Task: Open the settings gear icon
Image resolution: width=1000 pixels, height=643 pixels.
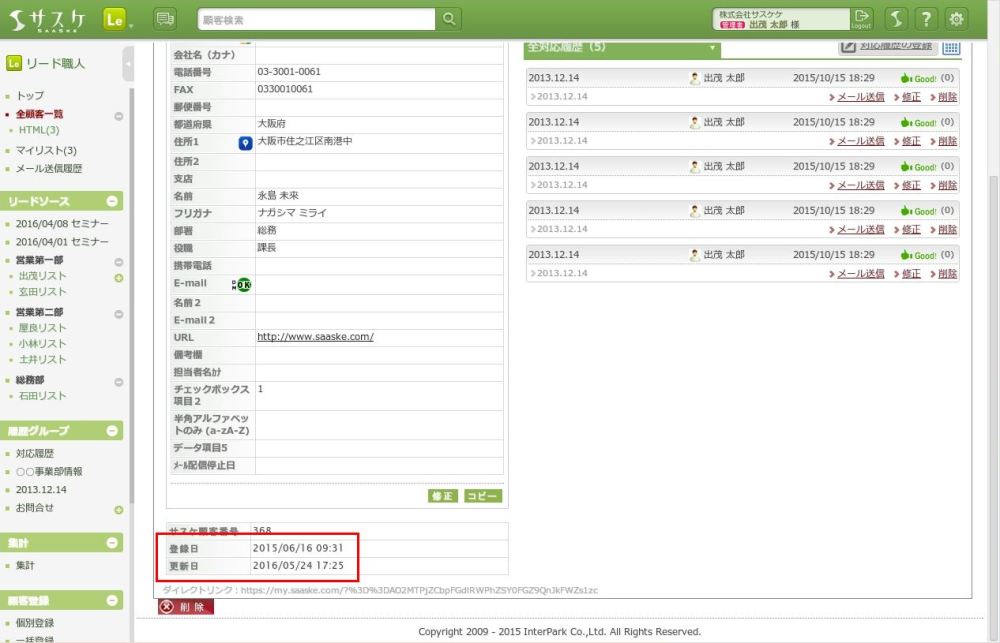Action: [x=957, y=19]
